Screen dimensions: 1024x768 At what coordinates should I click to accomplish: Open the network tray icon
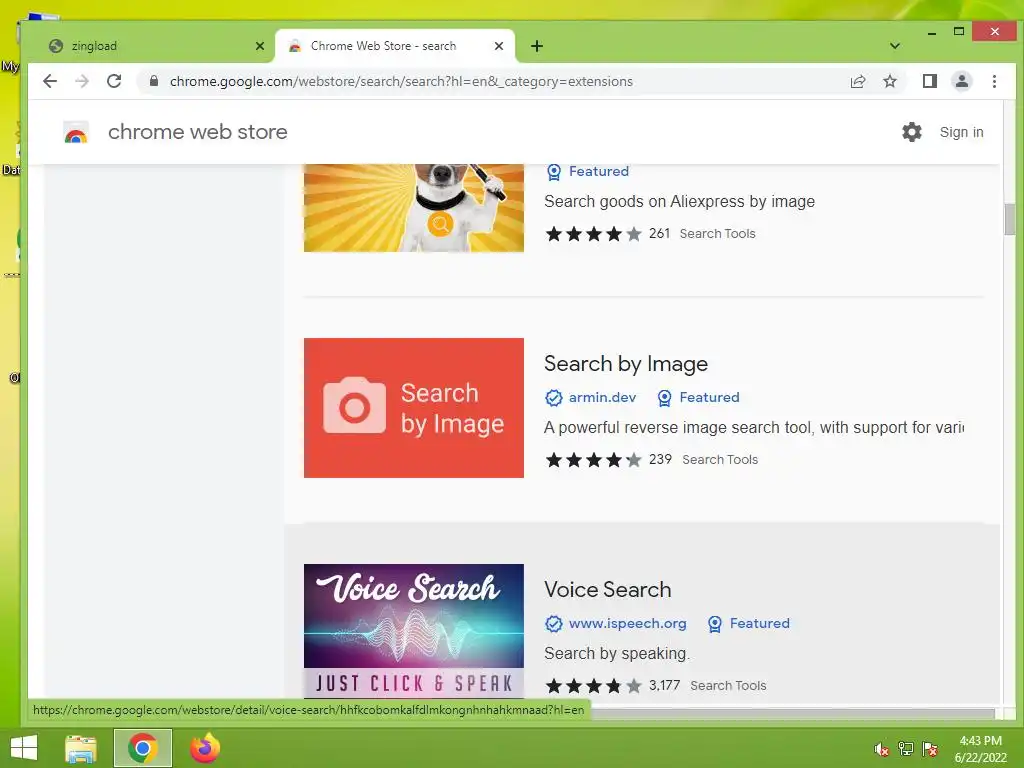[905, 749]
